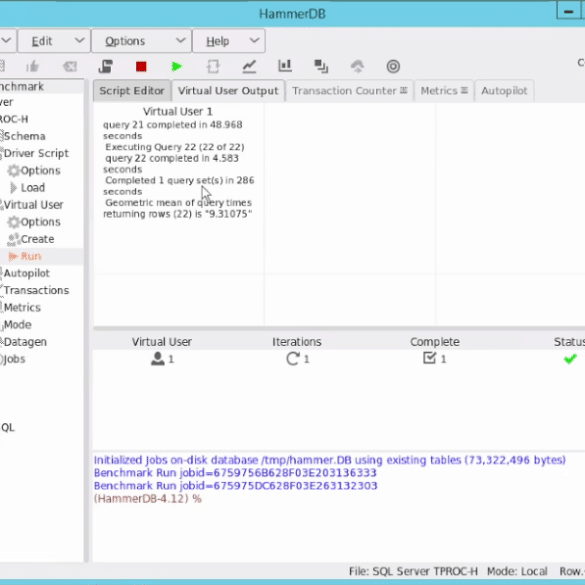Click 'File: SQL Server TPROC-H' in status bar
The image size is (585, 585).
[413, 571]
